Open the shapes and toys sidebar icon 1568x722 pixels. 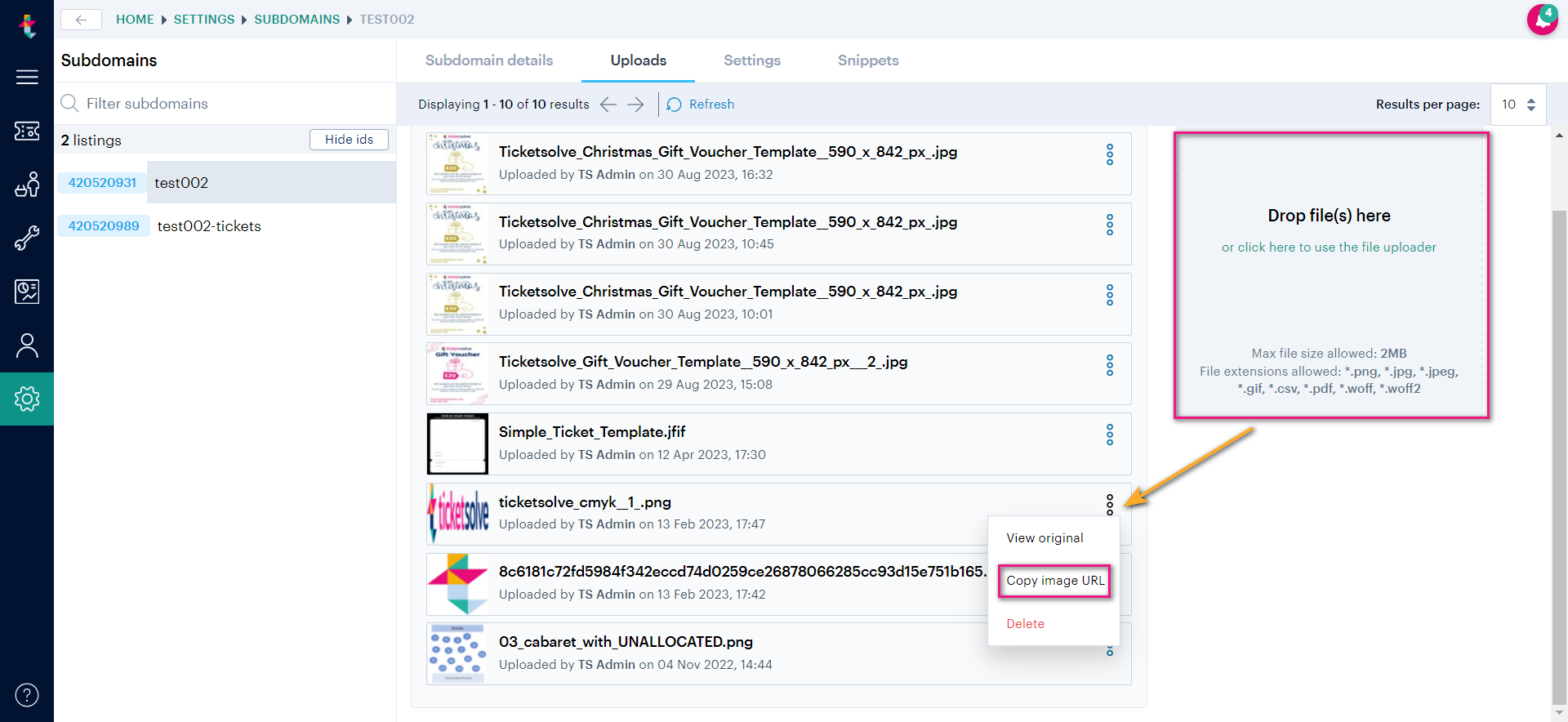(27, 185)
